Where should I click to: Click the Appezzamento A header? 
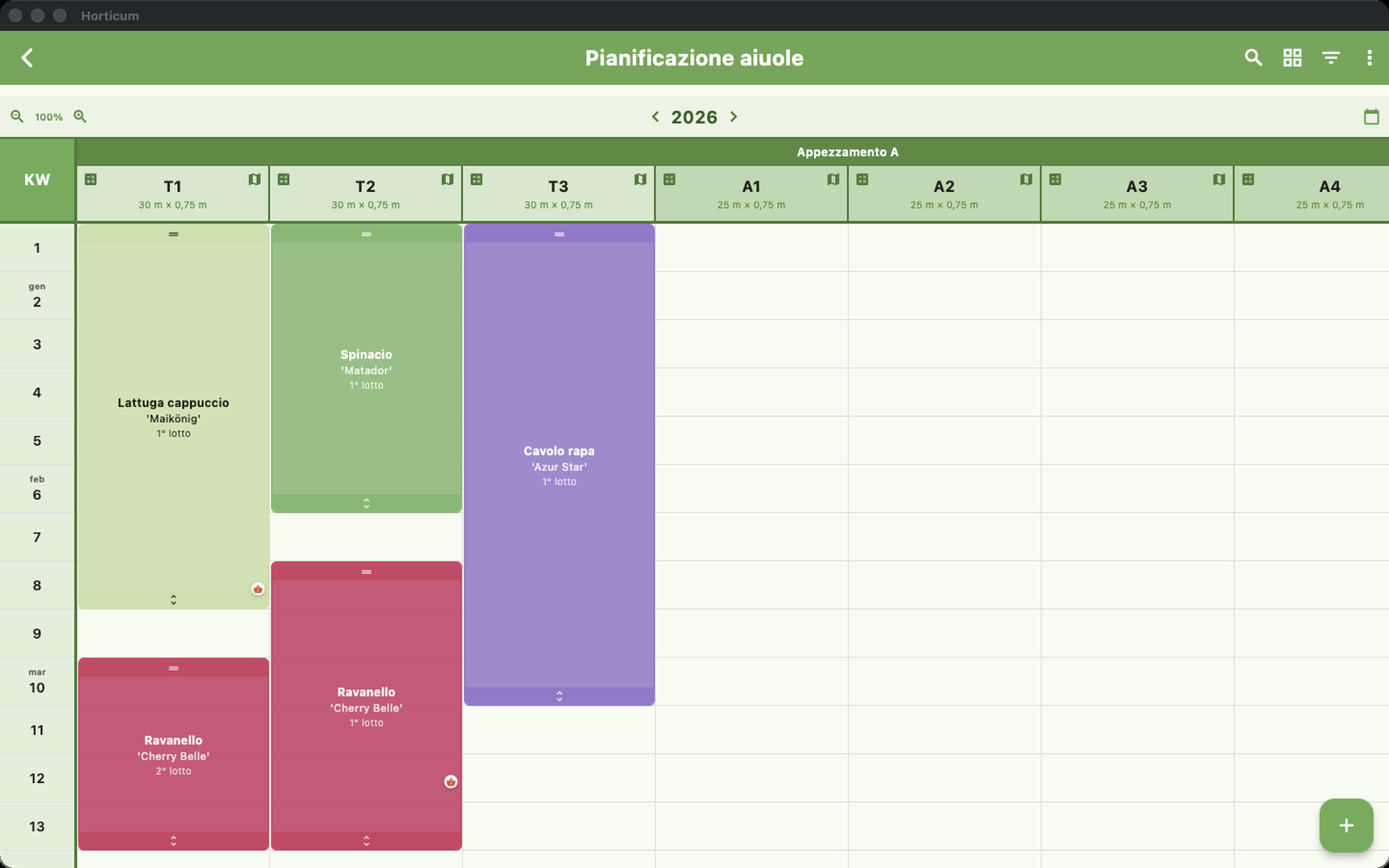point(847,152)
